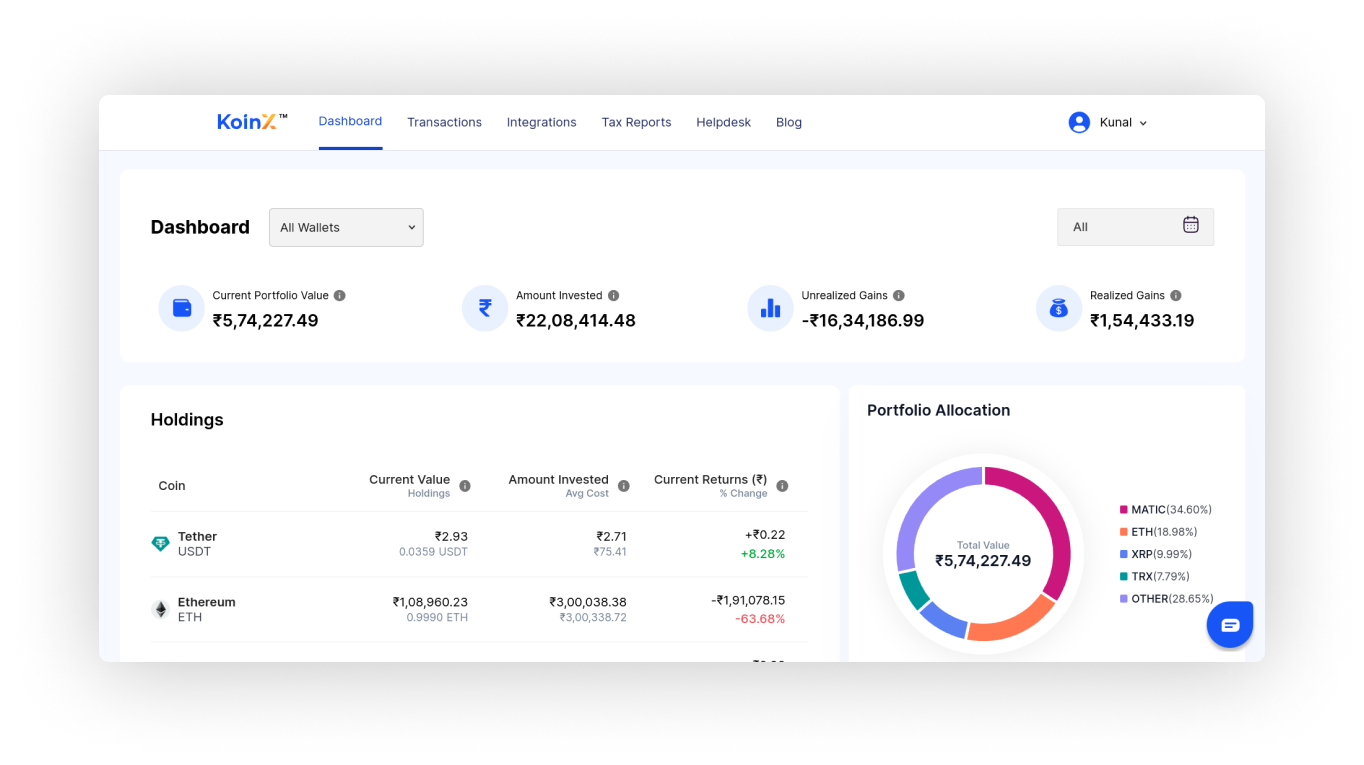Open the Helpdesk link
The width and height of the screenshot is (1364, 765).
tap(723, 123)
